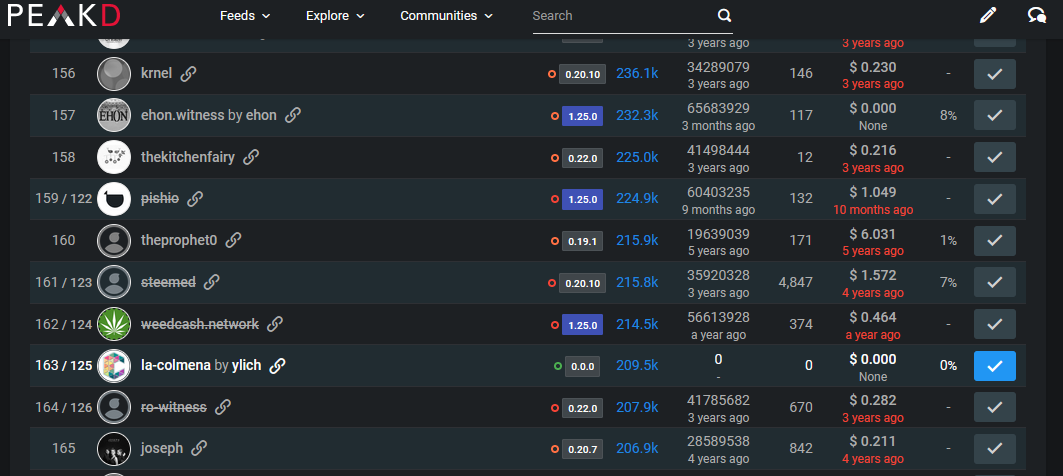Open pishio's link icon
The height and width of the screenshot is (476, 1063).
point(195,199)
